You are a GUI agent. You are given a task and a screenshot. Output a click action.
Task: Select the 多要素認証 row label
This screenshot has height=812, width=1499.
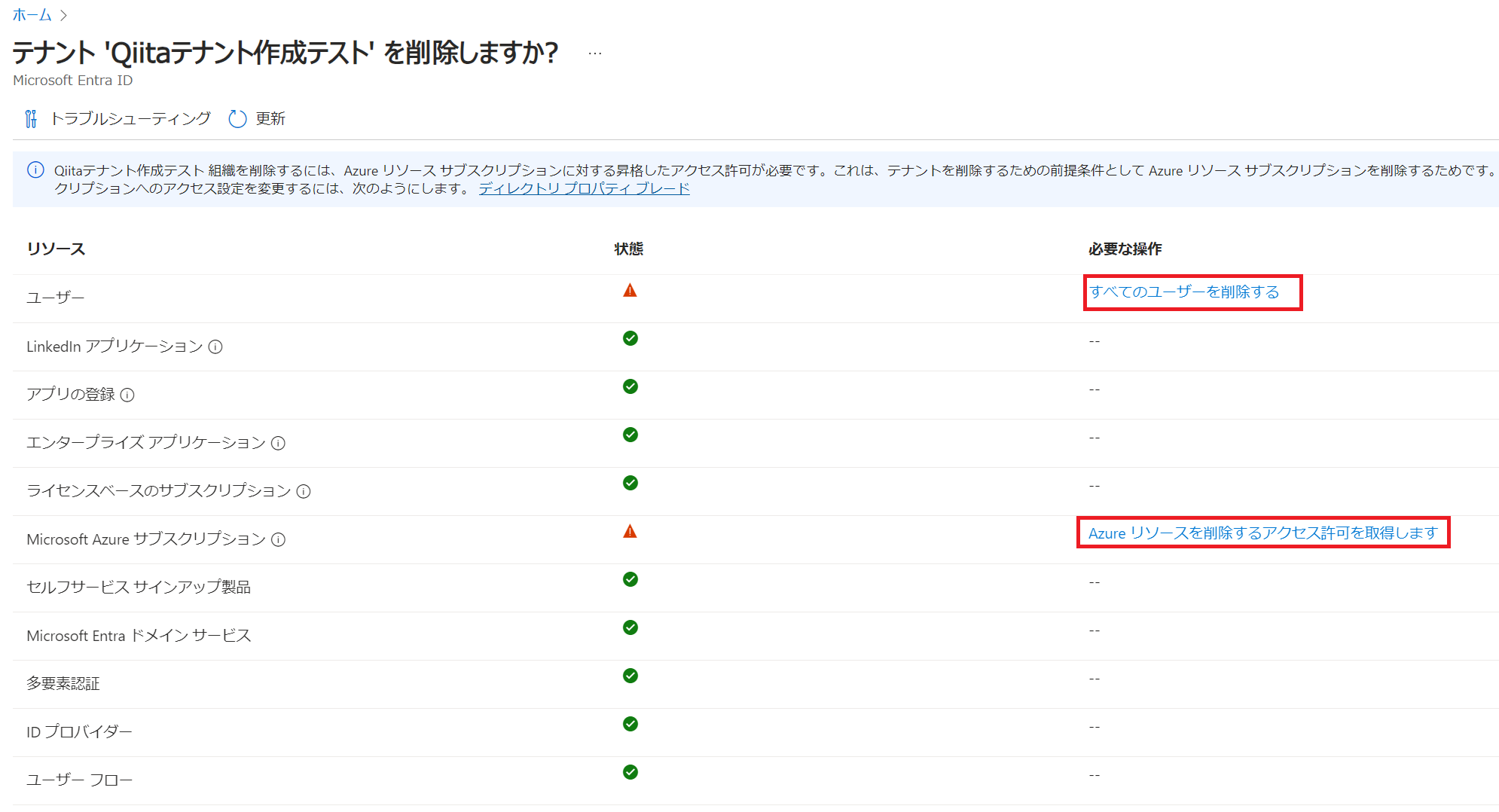[x=63, y=683]
